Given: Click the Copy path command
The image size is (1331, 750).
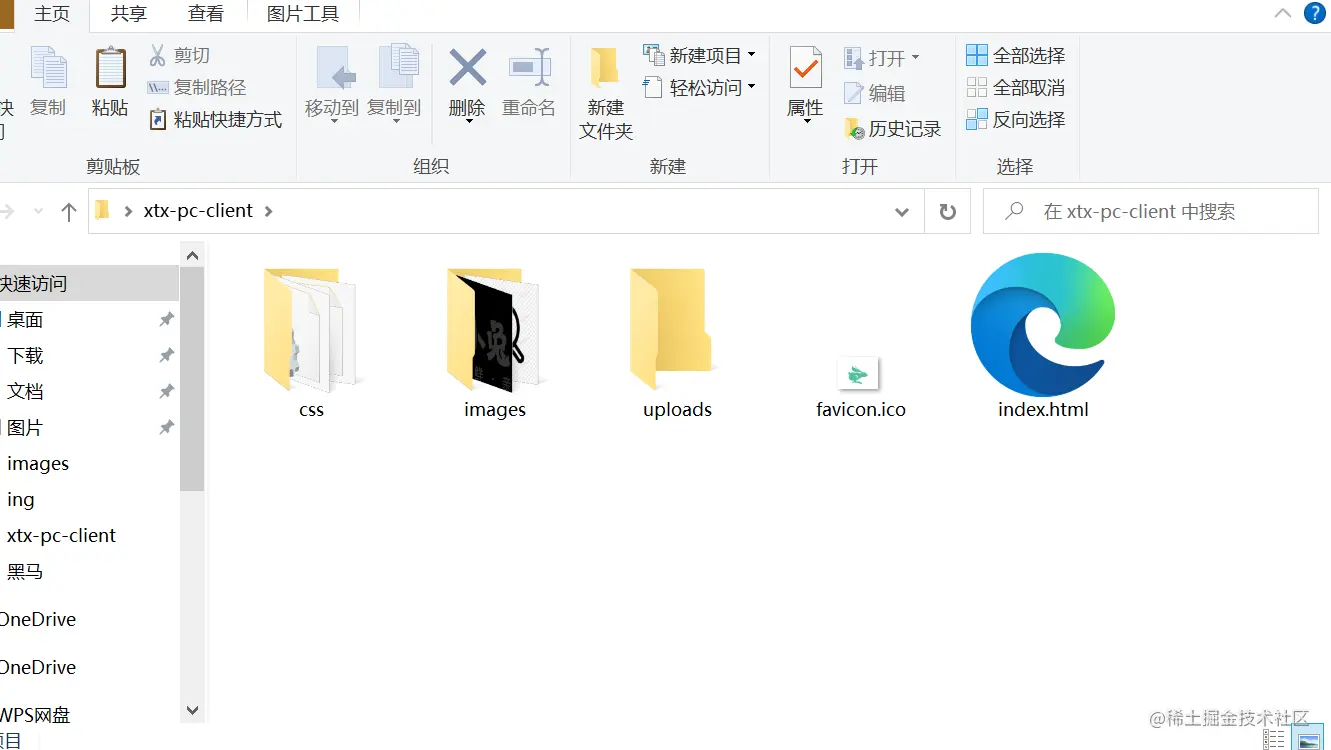Looking at the screenshot, I should point(197,87).
